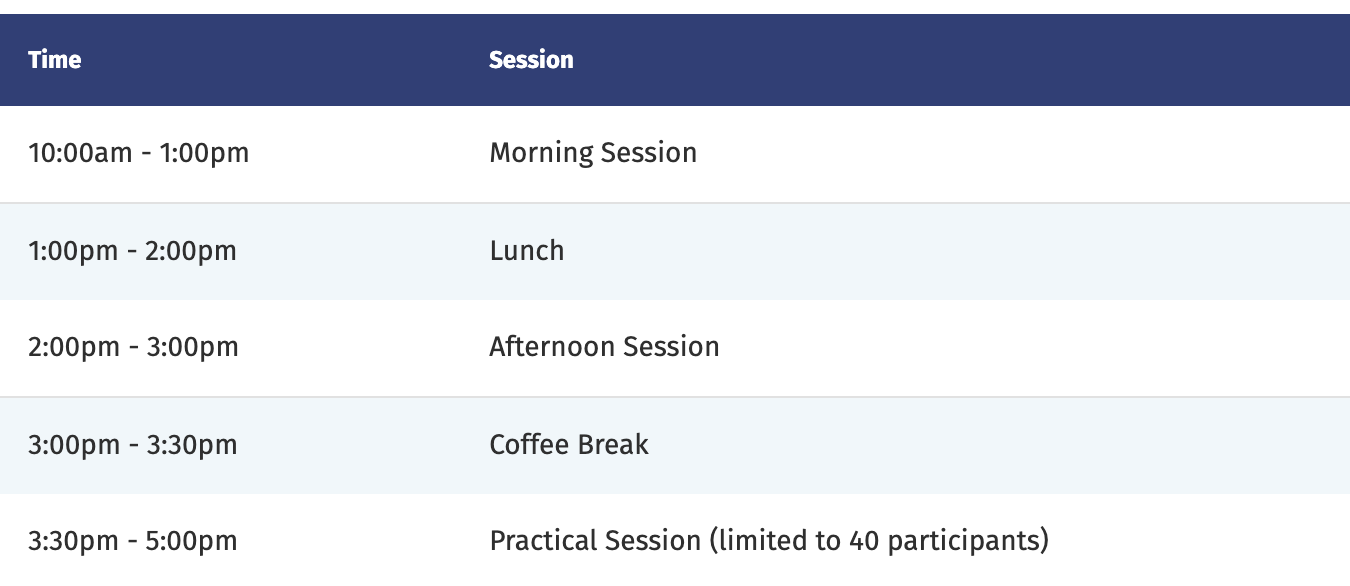Select the Practical Session text
Image resolution: width=1350 pixels, height=586 pixels.
click(595, 541)
